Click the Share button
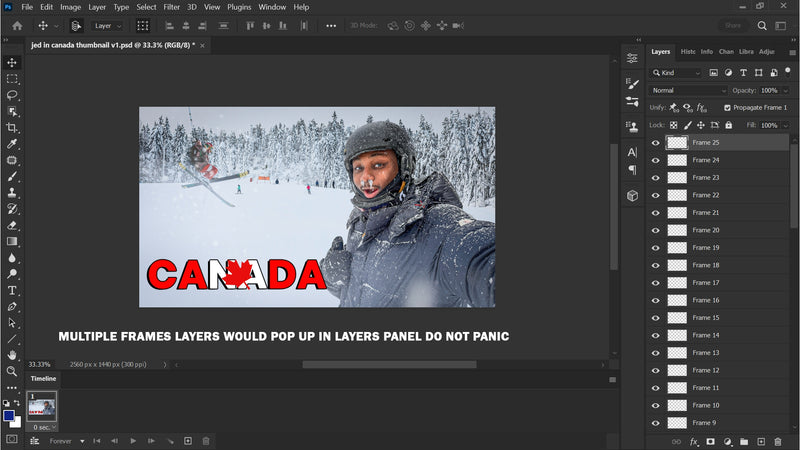Screen dimensions: 800x450 point(733,25)
